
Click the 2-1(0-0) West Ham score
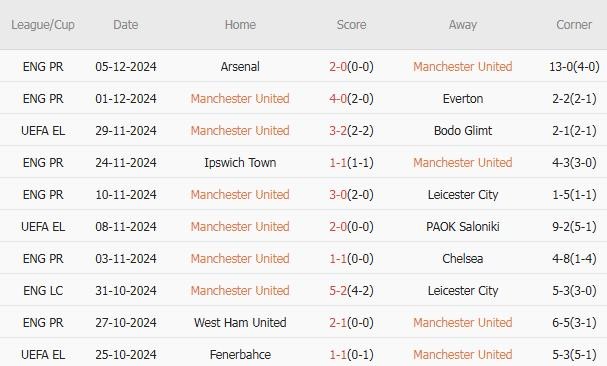[x=351, y=323]
